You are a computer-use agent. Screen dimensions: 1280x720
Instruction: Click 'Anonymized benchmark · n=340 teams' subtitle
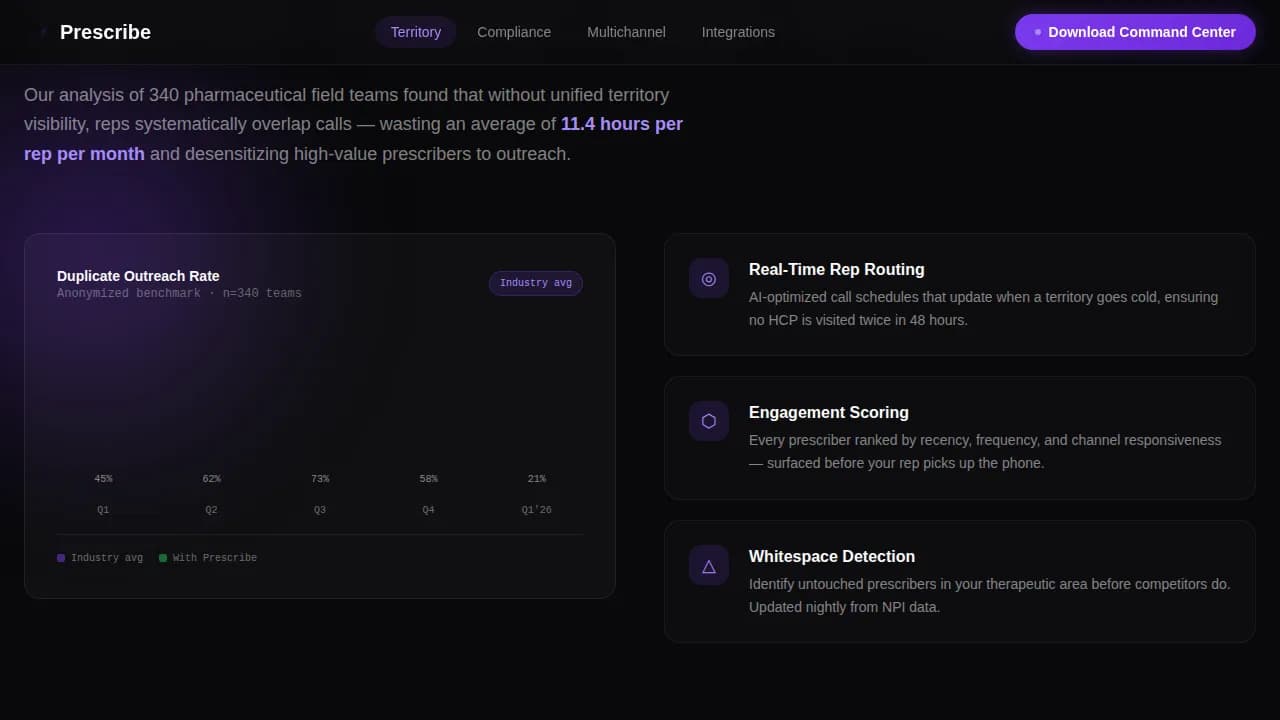tap(179, 294)
